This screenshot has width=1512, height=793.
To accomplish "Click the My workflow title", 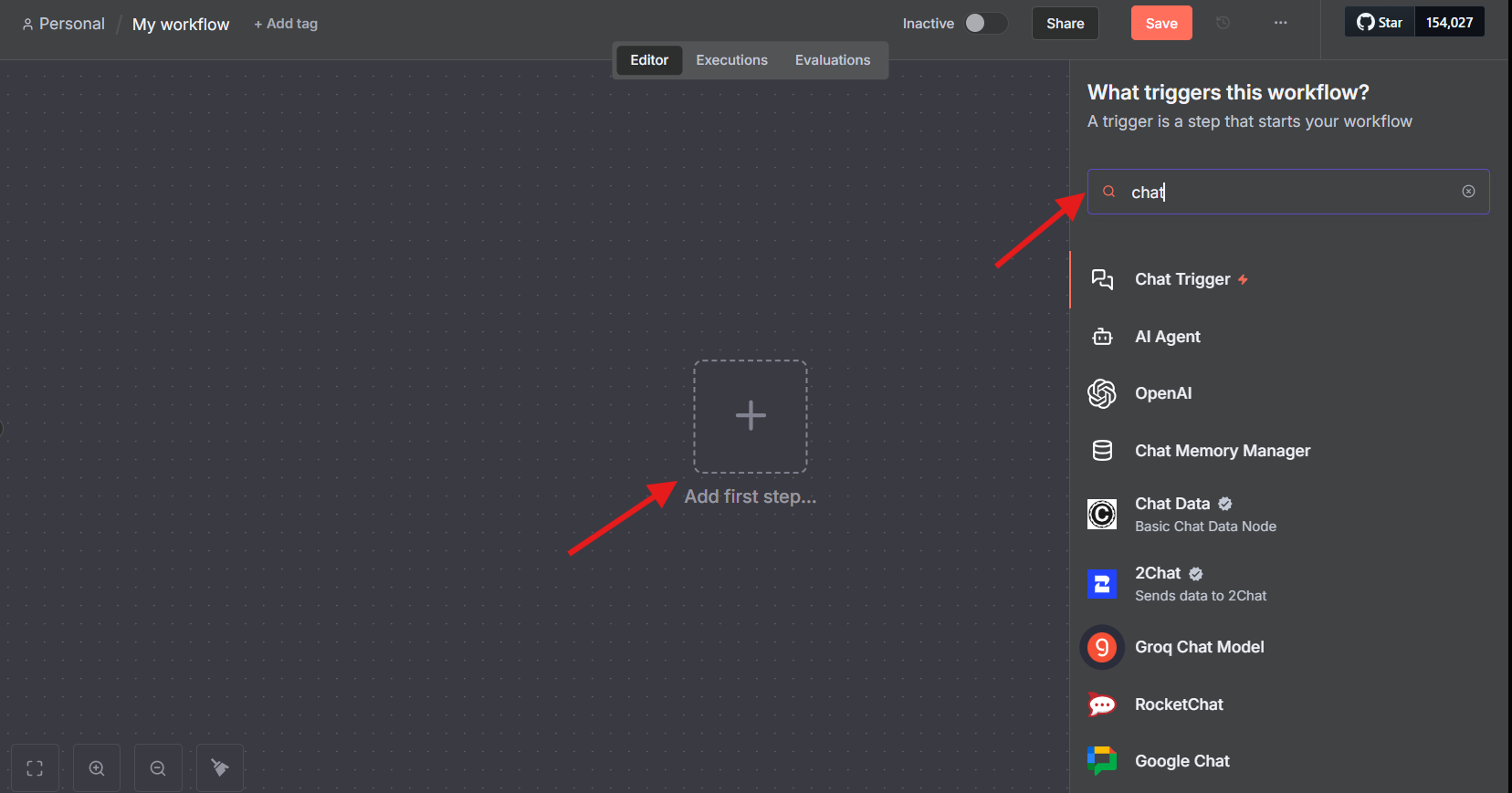I will pyautogui.click(x=181, y=25).
